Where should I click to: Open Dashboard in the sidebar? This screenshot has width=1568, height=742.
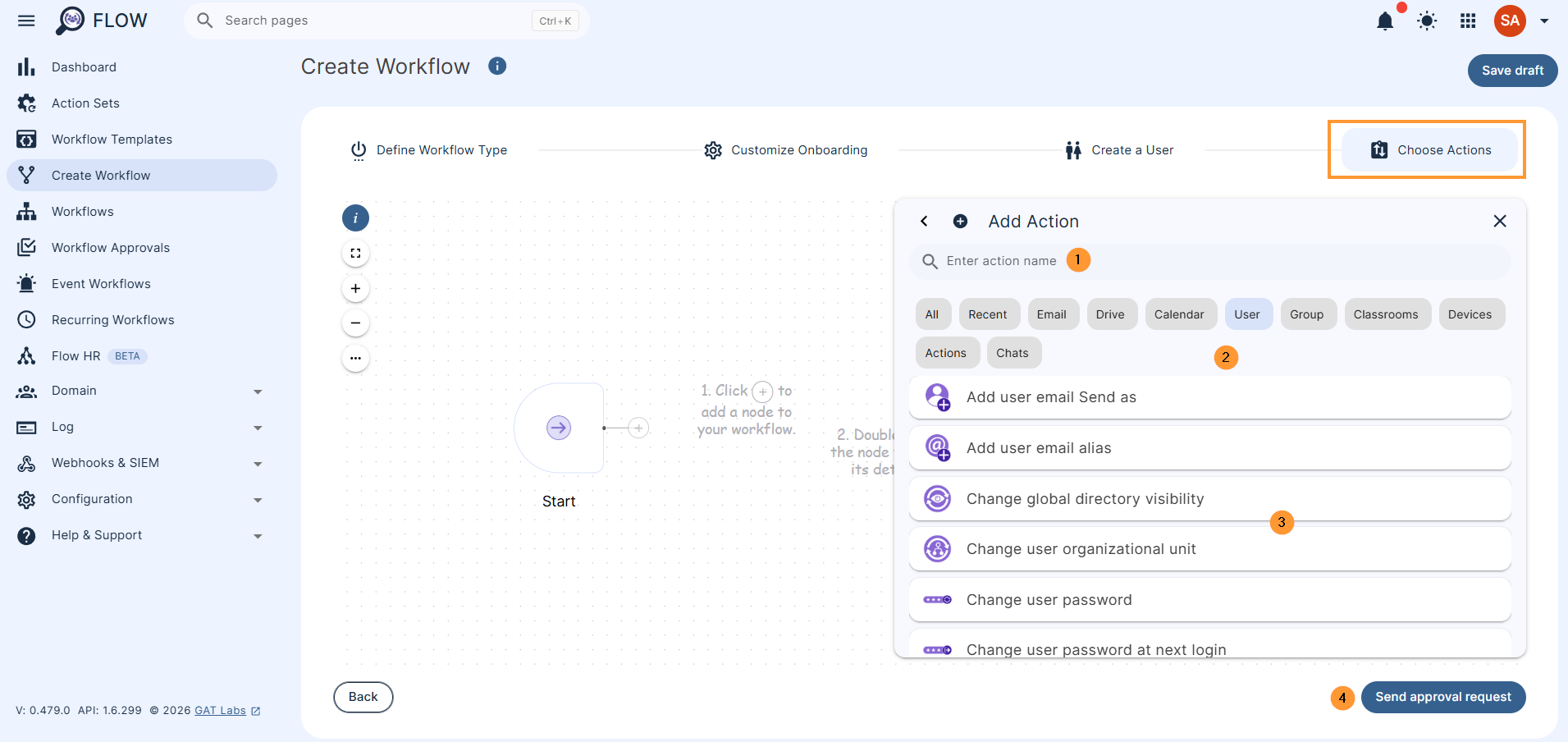[142, 67]
